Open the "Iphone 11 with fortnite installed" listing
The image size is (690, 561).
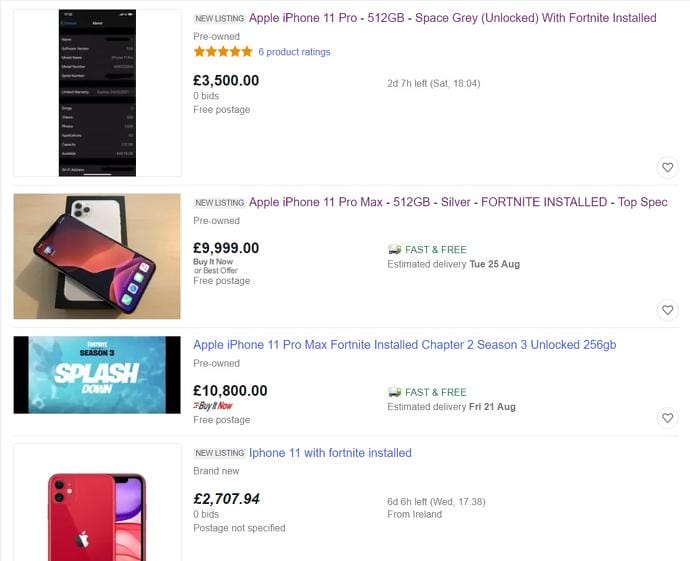[330, 453]
